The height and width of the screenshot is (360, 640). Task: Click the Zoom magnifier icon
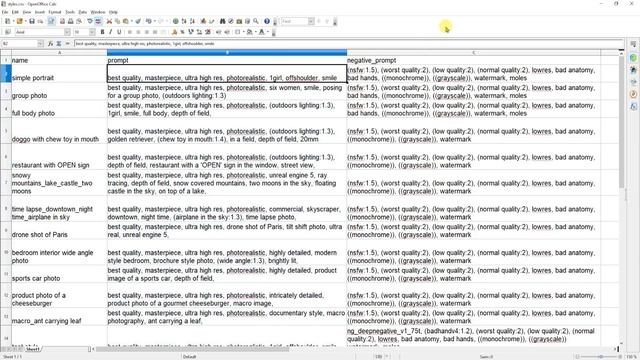click(256, 21)
